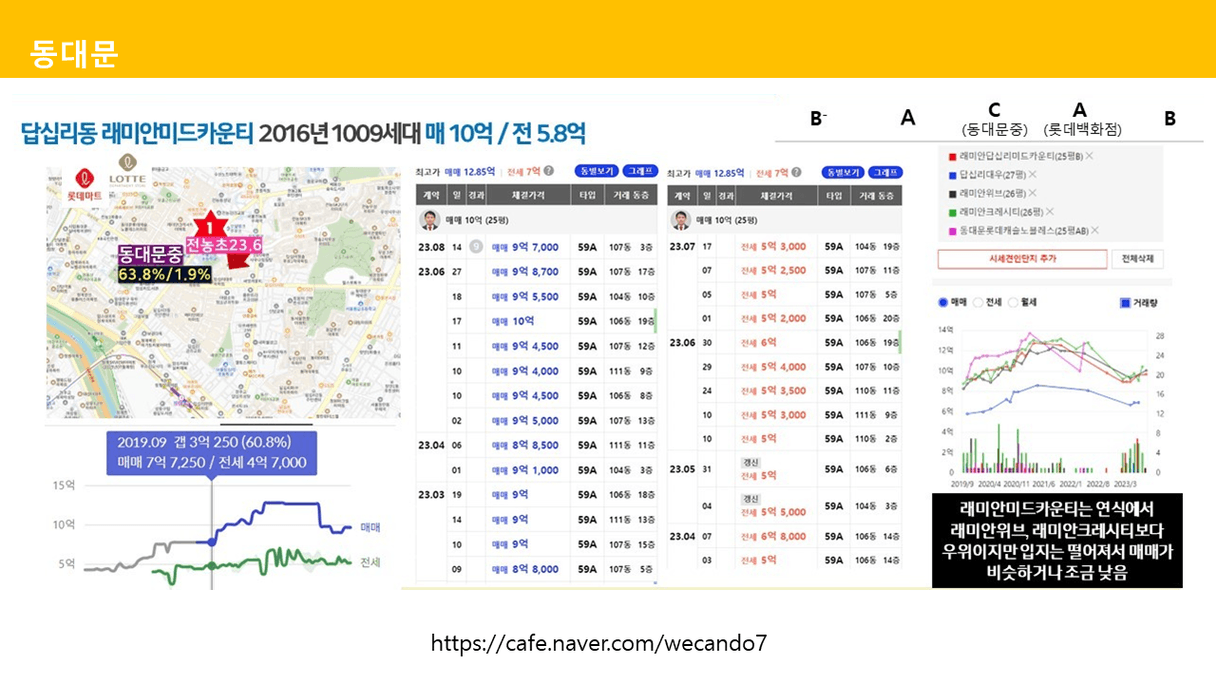Click 타입 column header in right table

[836, 196]
